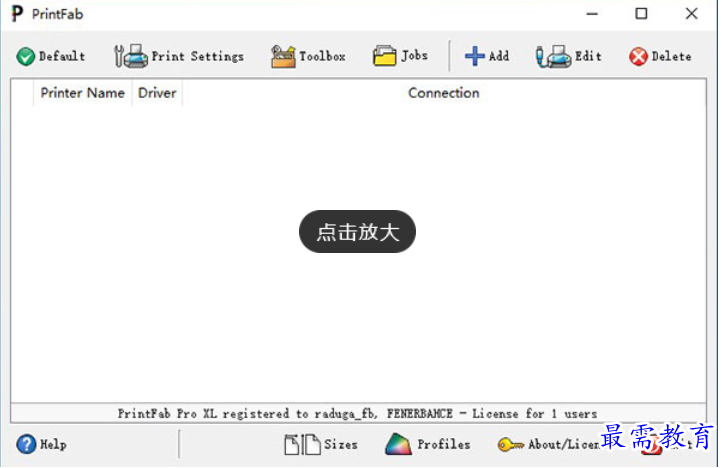
Task: Open Print Settings
Action: 179,57
